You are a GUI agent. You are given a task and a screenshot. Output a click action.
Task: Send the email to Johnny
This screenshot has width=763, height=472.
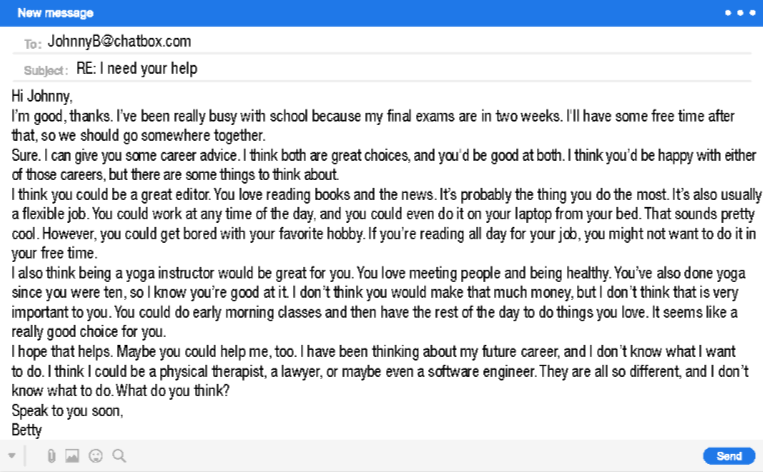pos(729,456)
